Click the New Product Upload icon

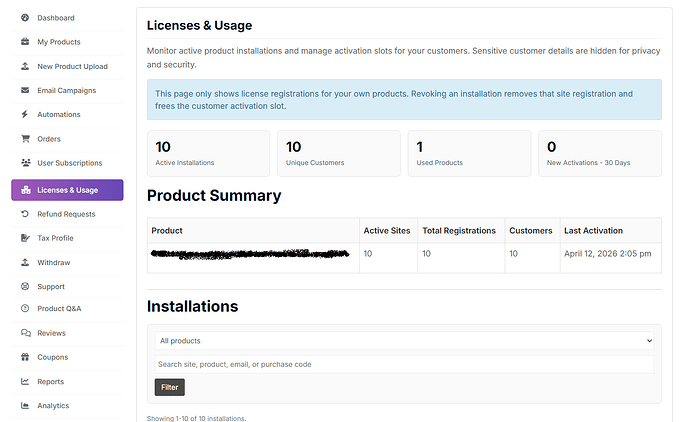[25, 66]
